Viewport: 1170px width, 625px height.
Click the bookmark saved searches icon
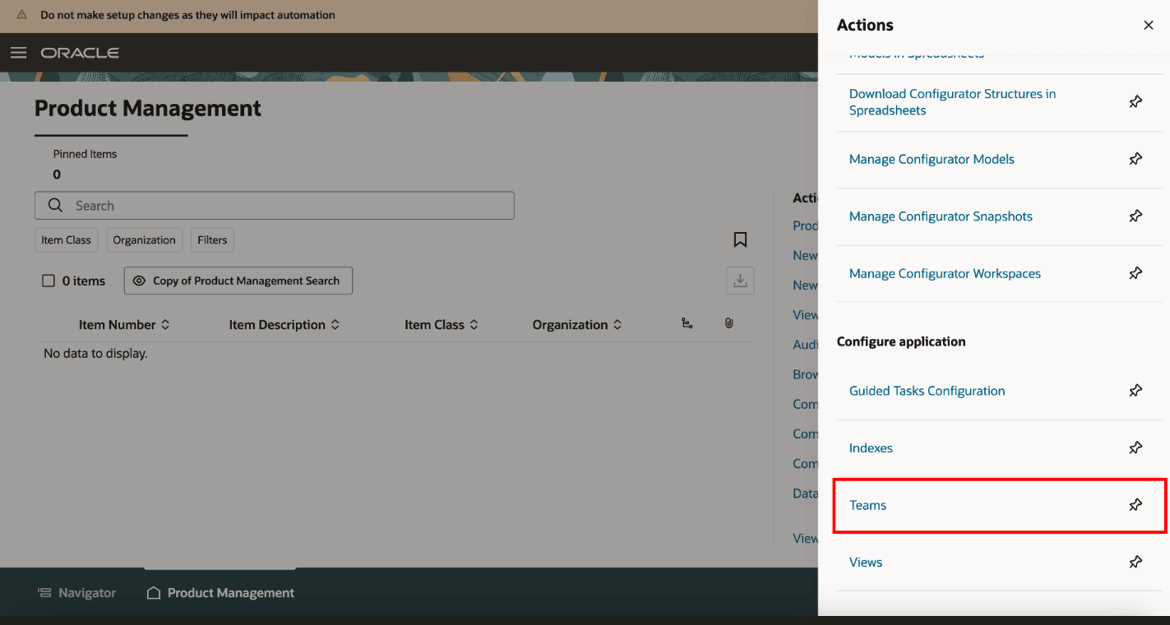point(740,239)
